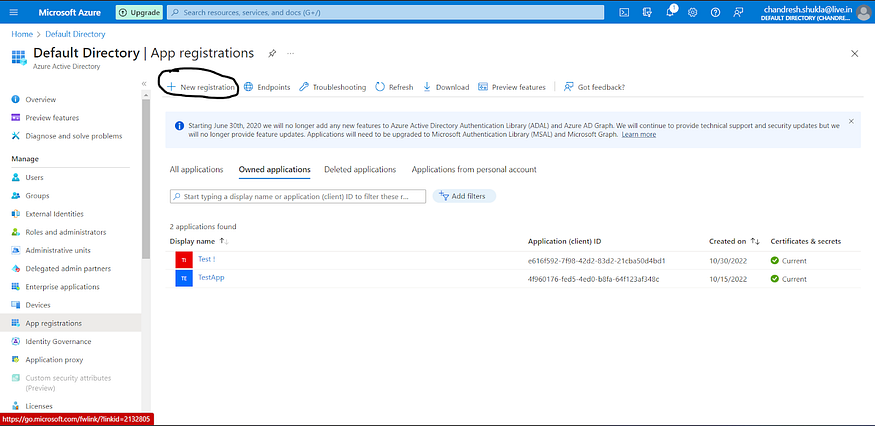The height and width of the screenshot is (426, 875).
Task: Open Users in the sidebar
Action: [x=34, y=178]
